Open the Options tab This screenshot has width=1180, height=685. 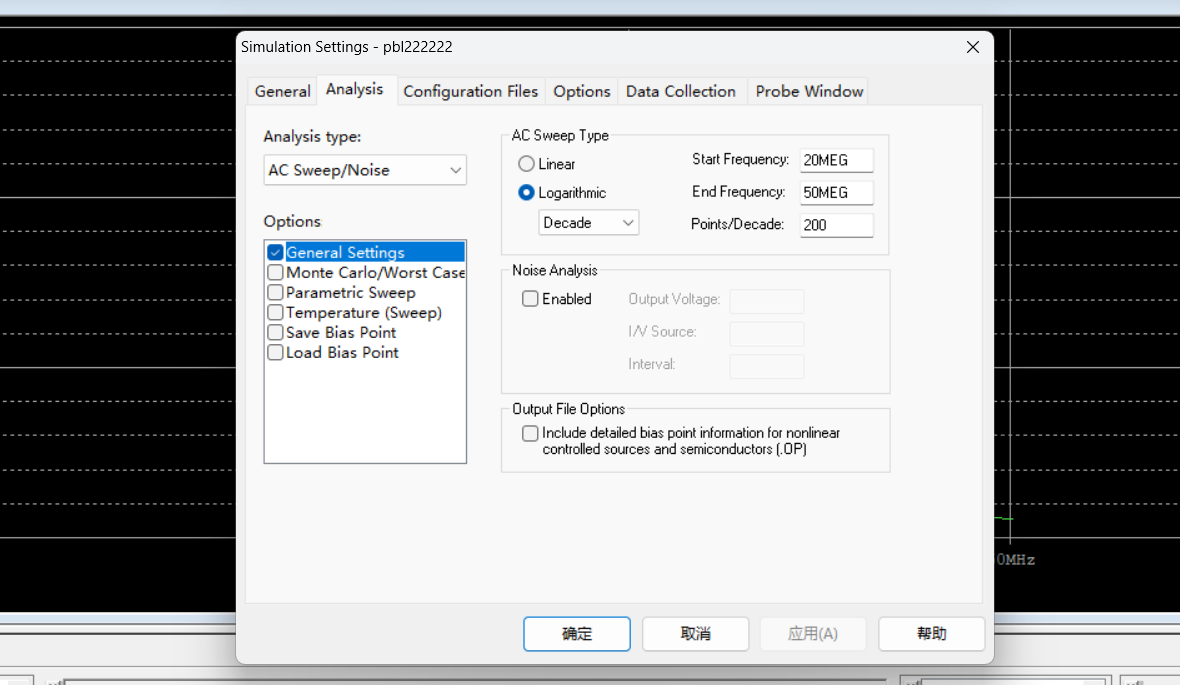pos(581,91)
